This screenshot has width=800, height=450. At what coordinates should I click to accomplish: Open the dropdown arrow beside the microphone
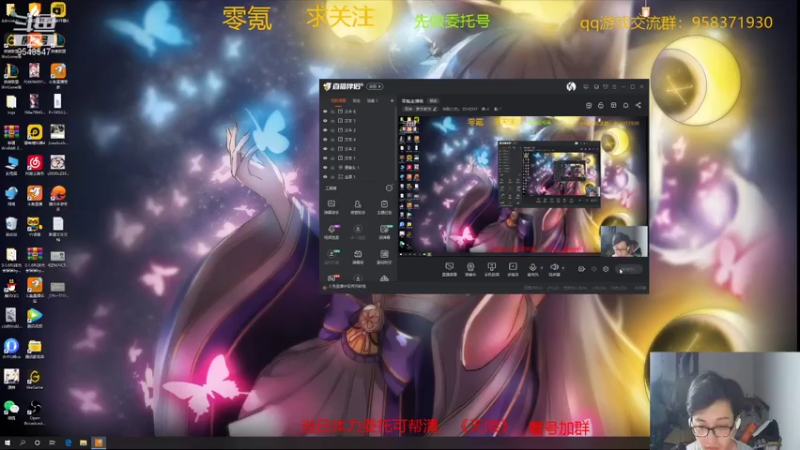click(541, 267)
